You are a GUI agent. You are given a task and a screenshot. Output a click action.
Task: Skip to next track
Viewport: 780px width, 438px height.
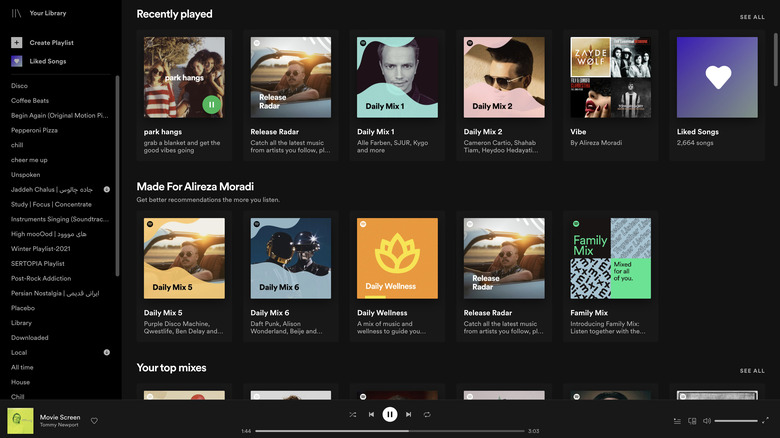pyautogui.click(x=408, y=414)
